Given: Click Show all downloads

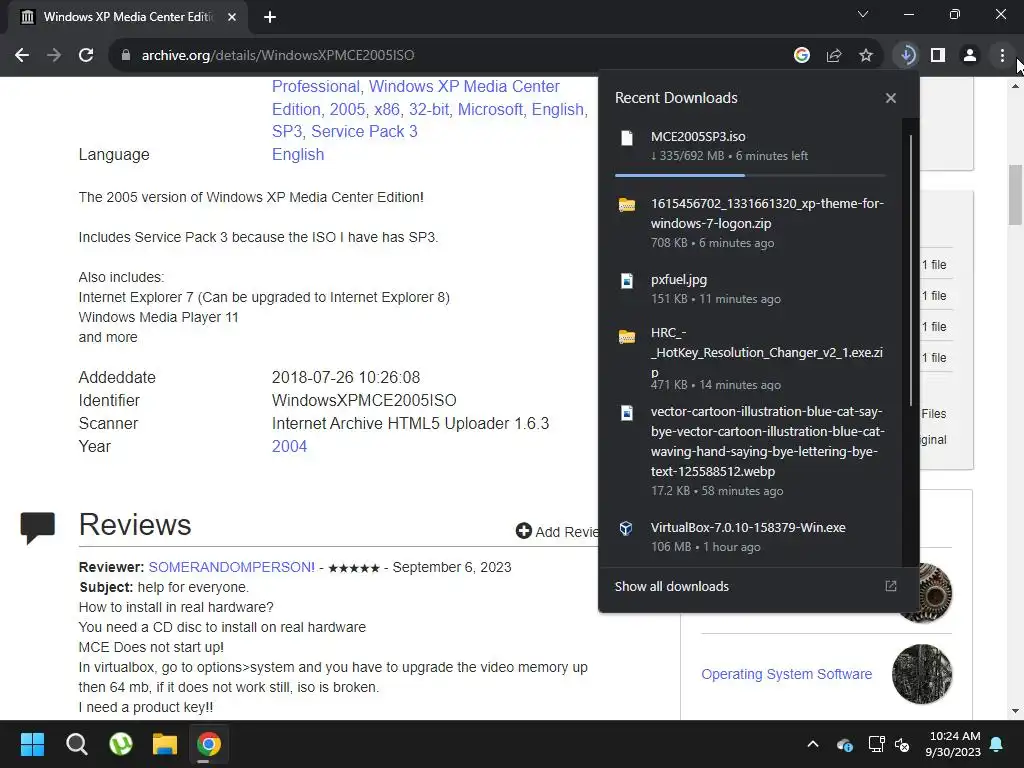Looking at the screenshot, I should pyautogui.click(x=671, y=586).
